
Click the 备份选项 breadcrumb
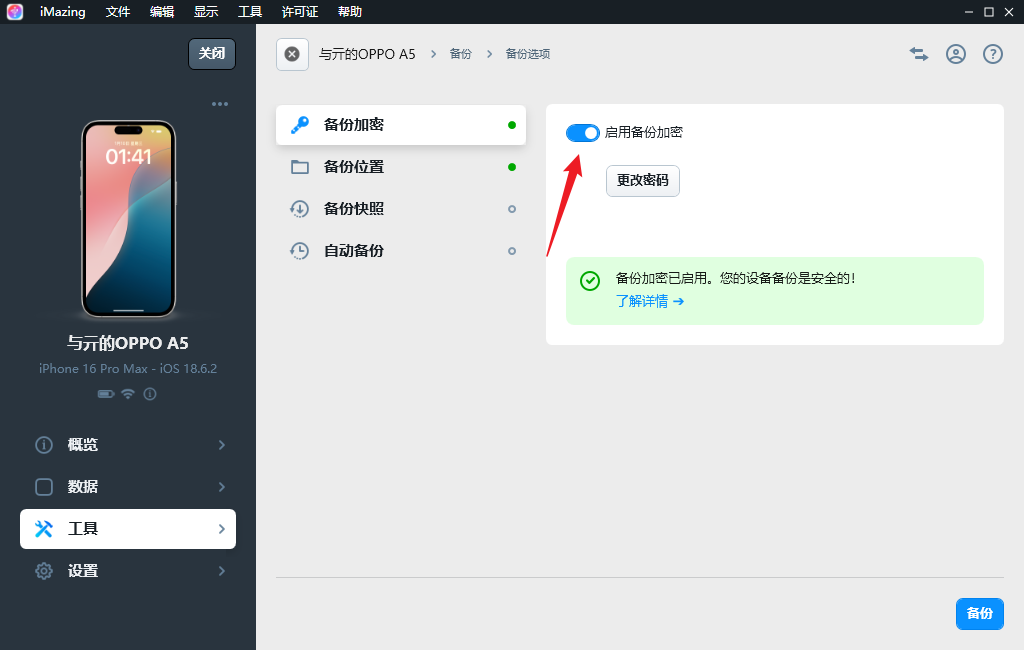pos(528,54)
